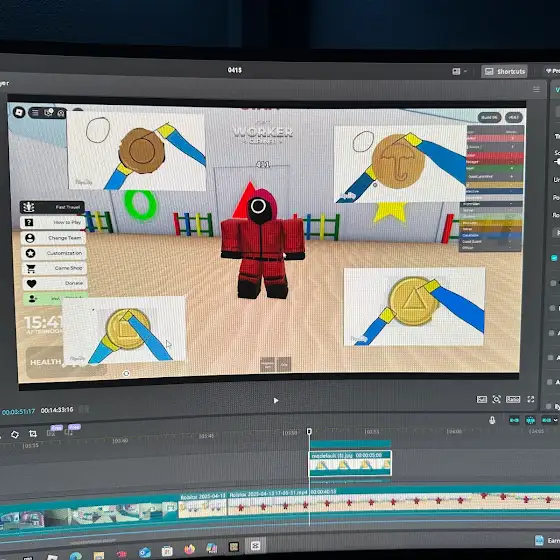This screenshot has width=560, height=560.
Task: Click the current timecode 00:03:51:17
Action: [x=18, y=411]
